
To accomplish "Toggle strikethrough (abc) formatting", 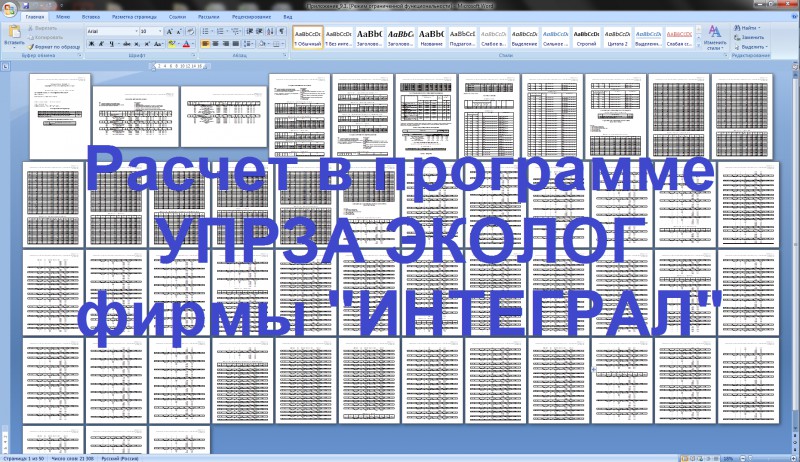I will (x=127, y=44).
